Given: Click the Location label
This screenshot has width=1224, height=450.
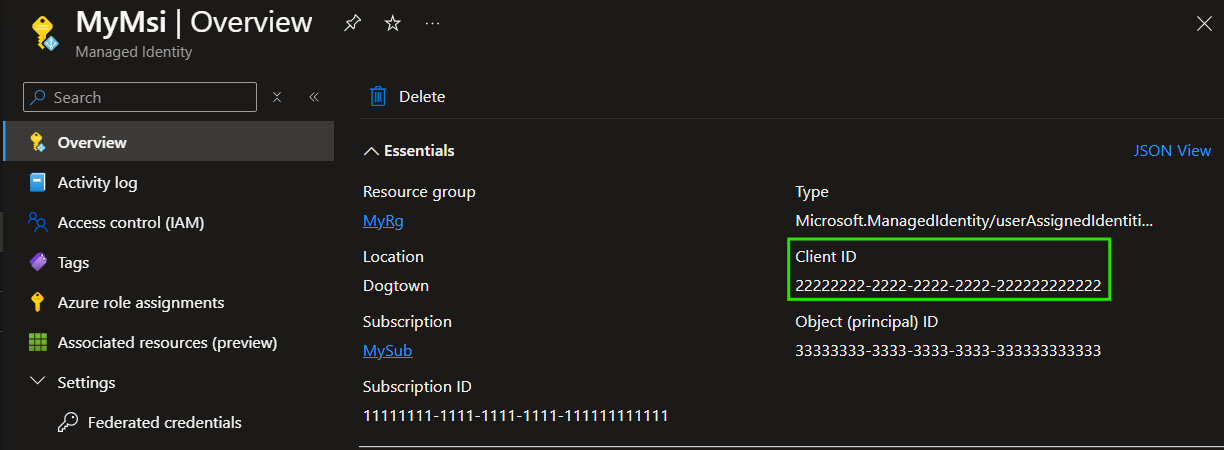Looking at the screenshot, I should [393, 257].
